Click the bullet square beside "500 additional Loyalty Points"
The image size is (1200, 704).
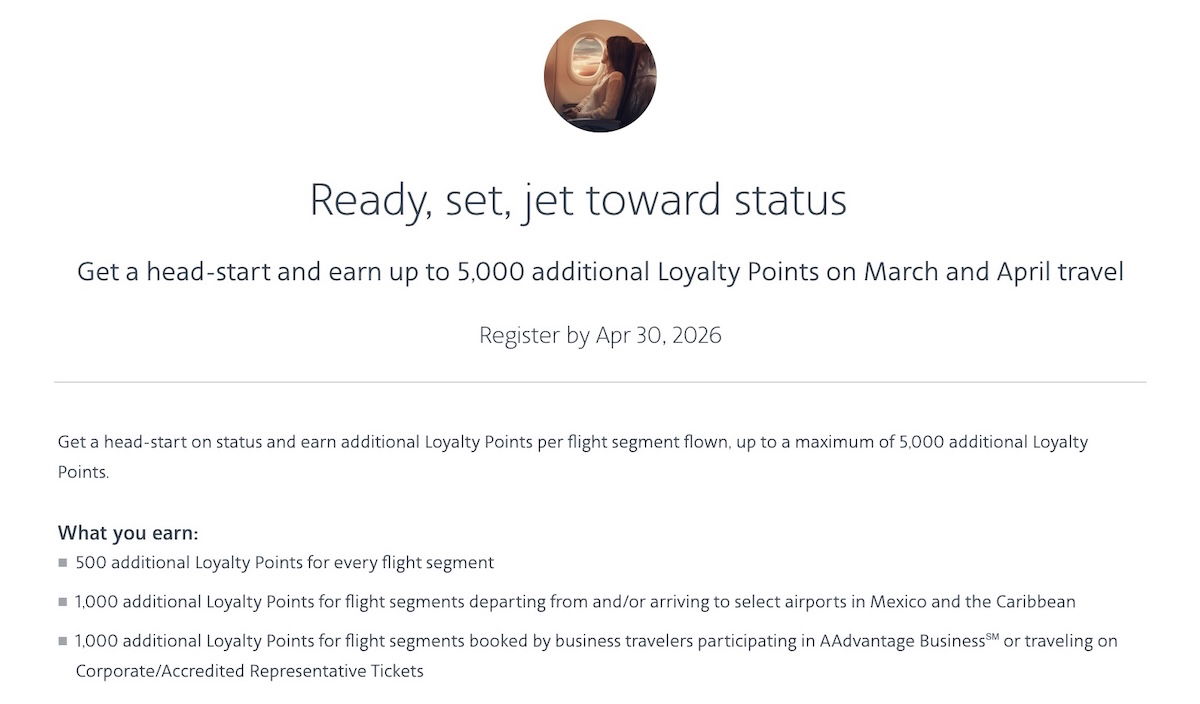pos(63,564)
